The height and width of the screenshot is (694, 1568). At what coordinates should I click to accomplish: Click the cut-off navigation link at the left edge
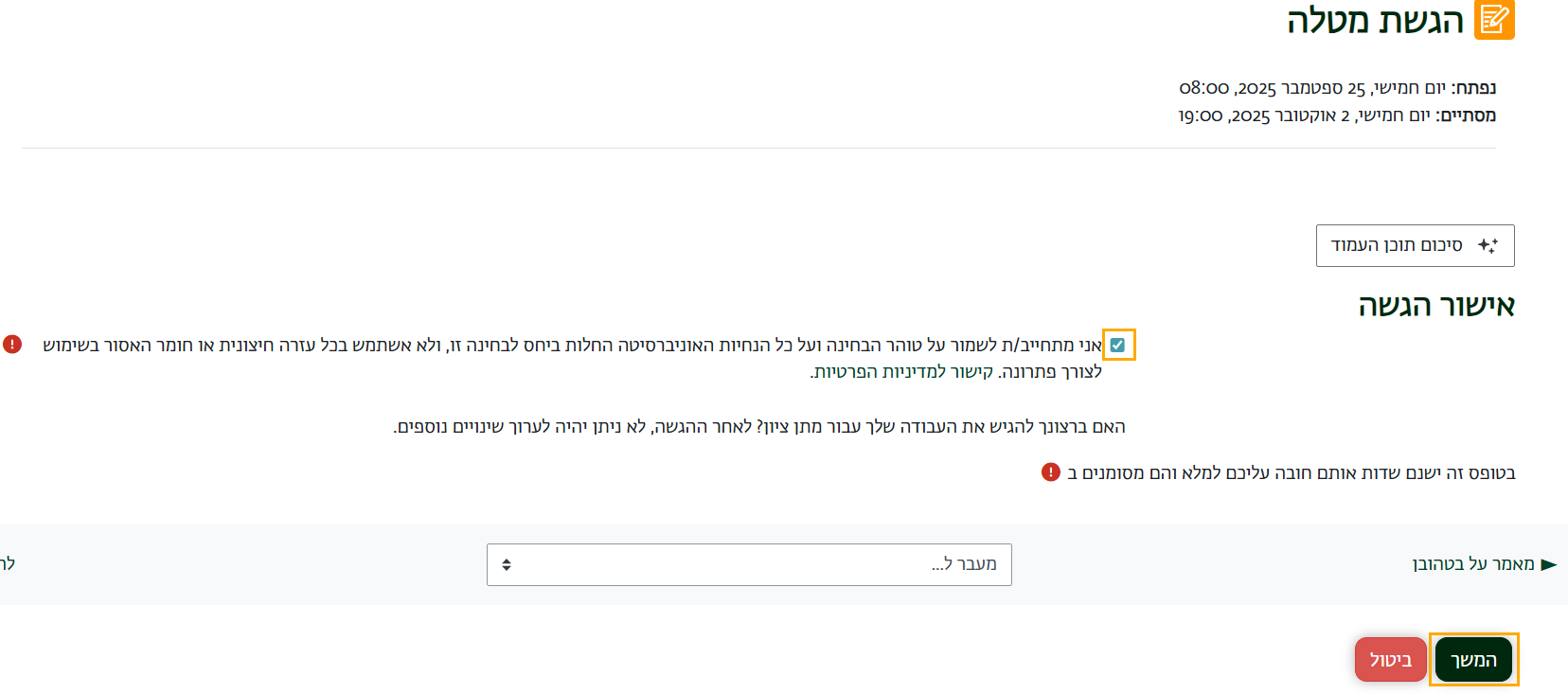point(8,564)
